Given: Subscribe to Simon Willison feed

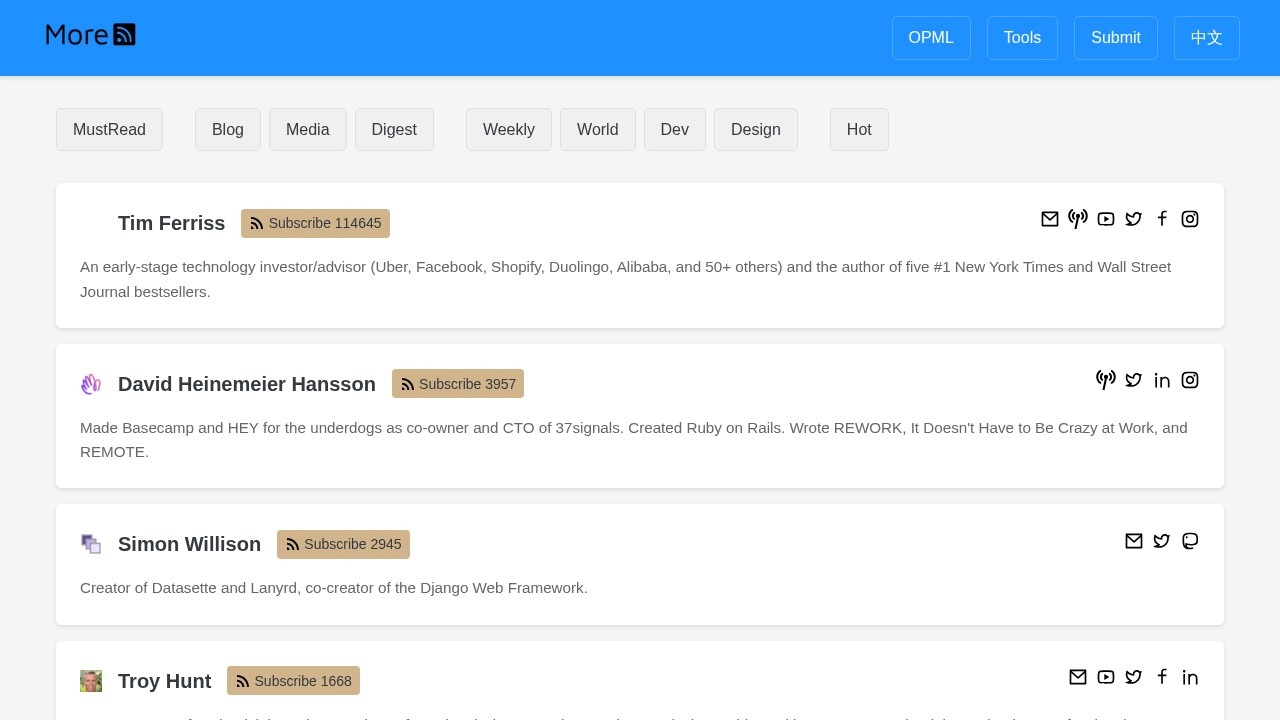Looking at the screenshot, I should point(343,544).
